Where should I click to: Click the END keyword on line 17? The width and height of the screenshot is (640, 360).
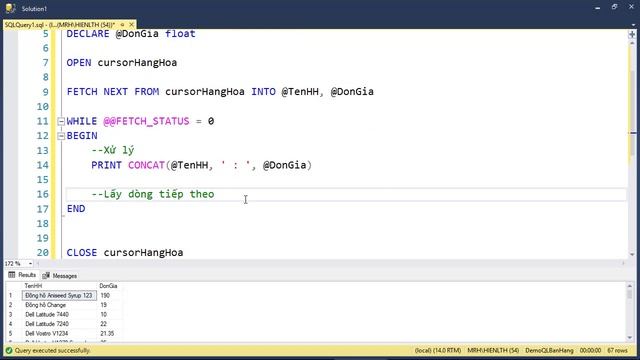click(76, 209)
